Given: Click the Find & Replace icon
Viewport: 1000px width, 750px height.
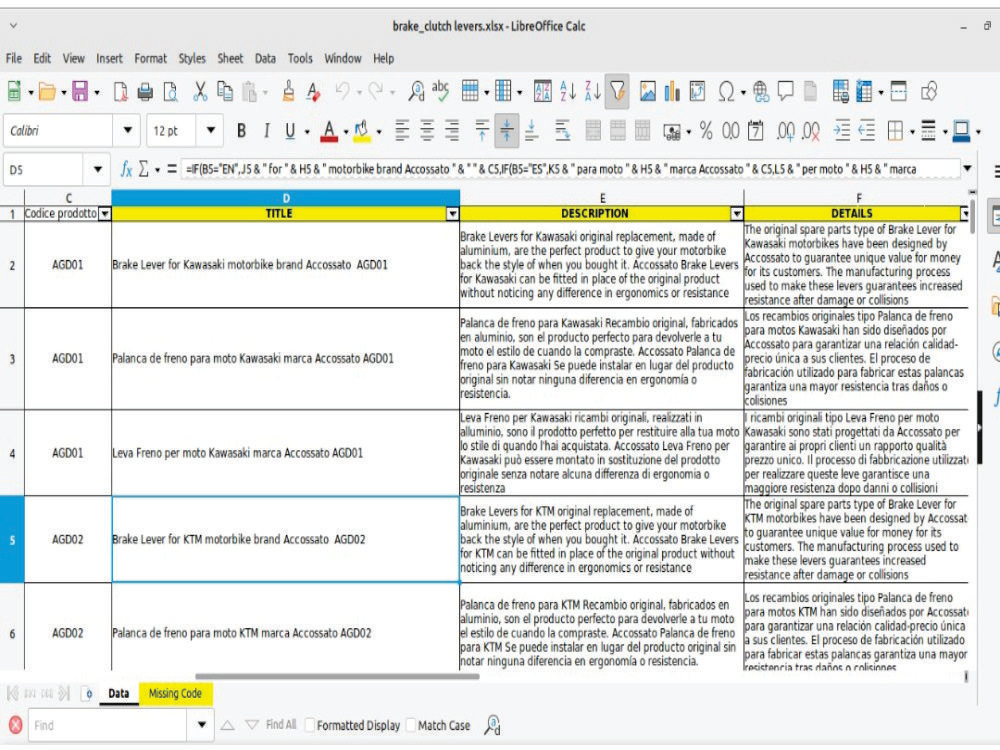Looking at the screenshot, I should click(416, 91).
